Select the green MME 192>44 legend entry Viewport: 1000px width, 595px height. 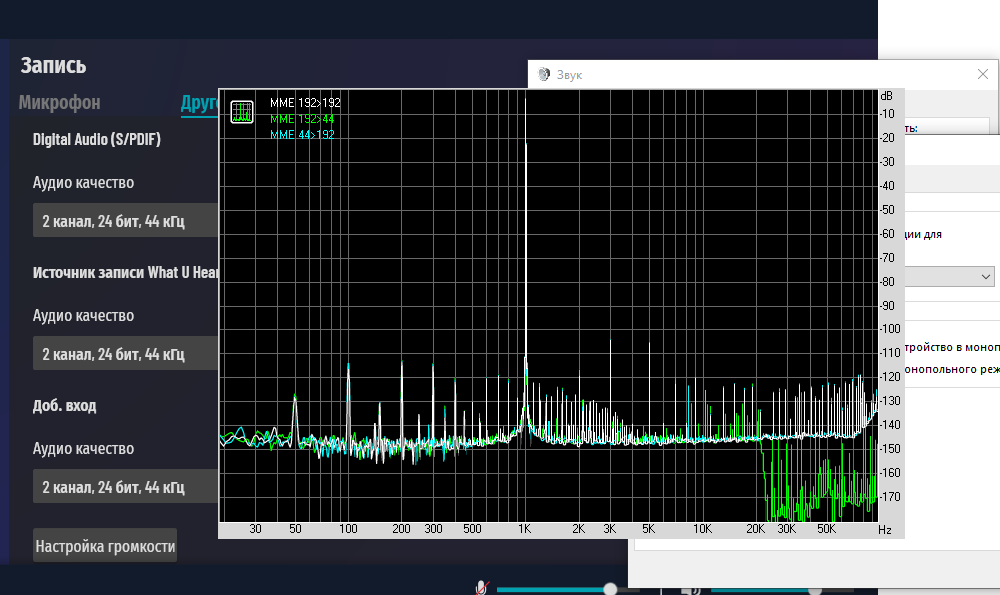pyautogui.click(x=302, y=119)
